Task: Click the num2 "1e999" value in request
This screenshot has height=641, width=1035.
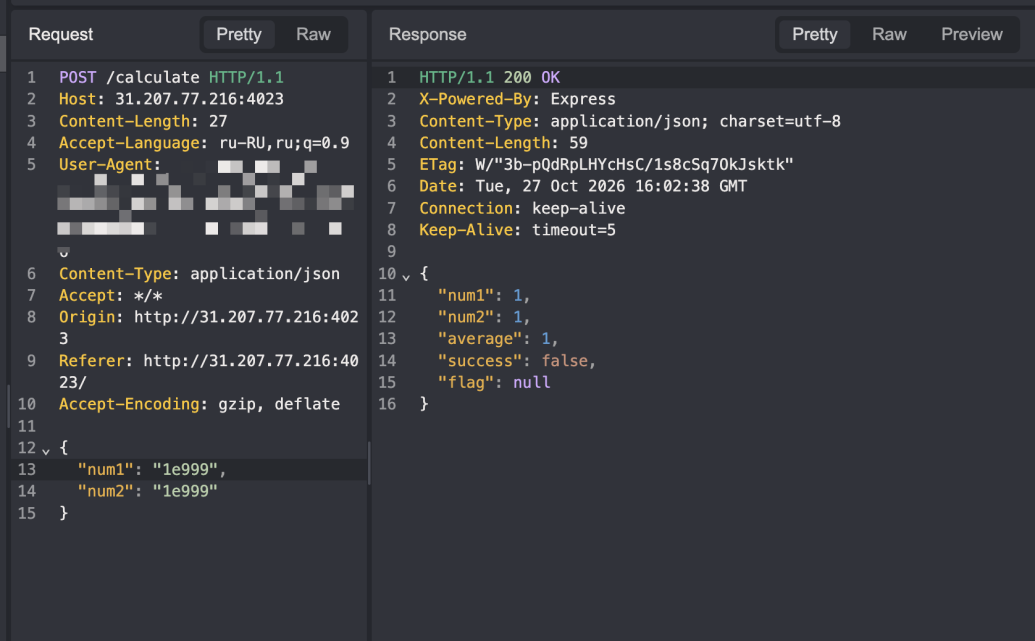Action: click(185, 491)
